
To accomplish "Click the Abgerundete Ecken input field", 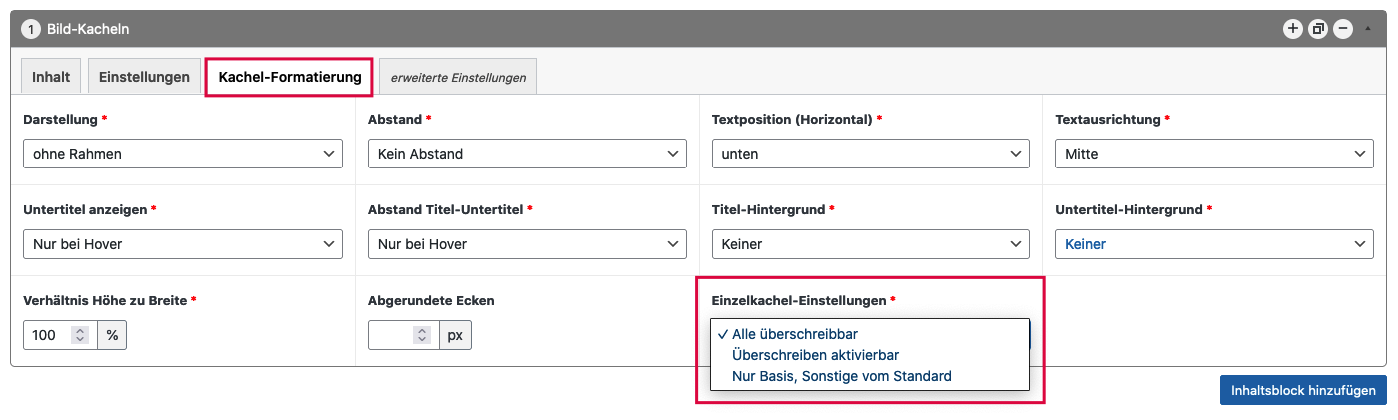I will tap(392, 335).
